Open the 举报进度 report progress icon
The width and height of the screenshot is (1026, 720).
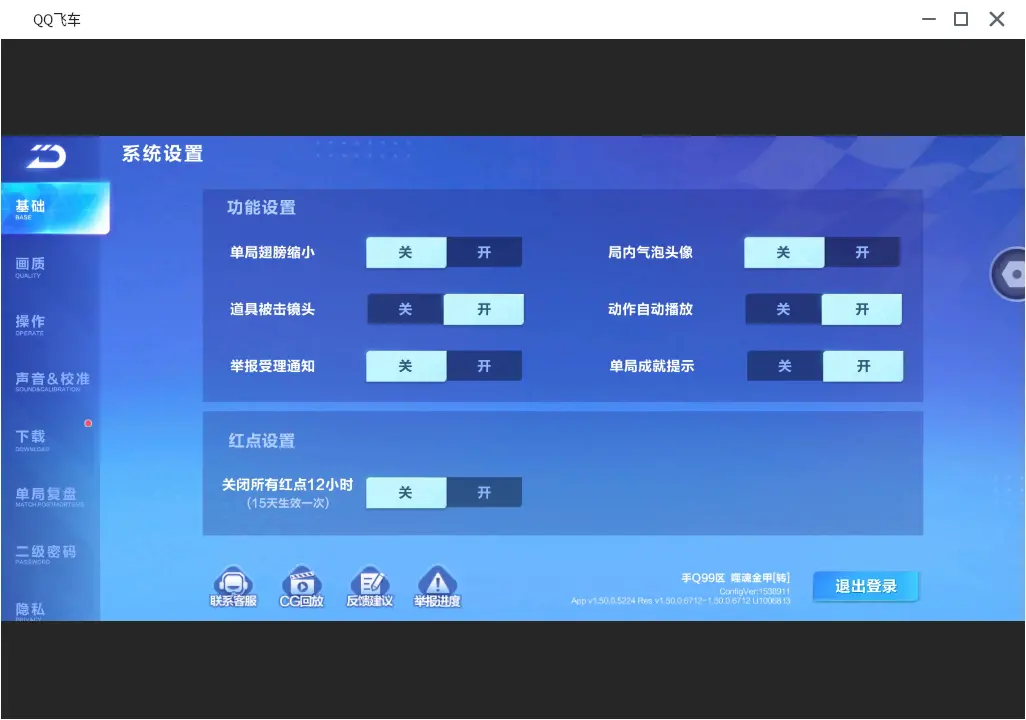(x=437, y=586)
